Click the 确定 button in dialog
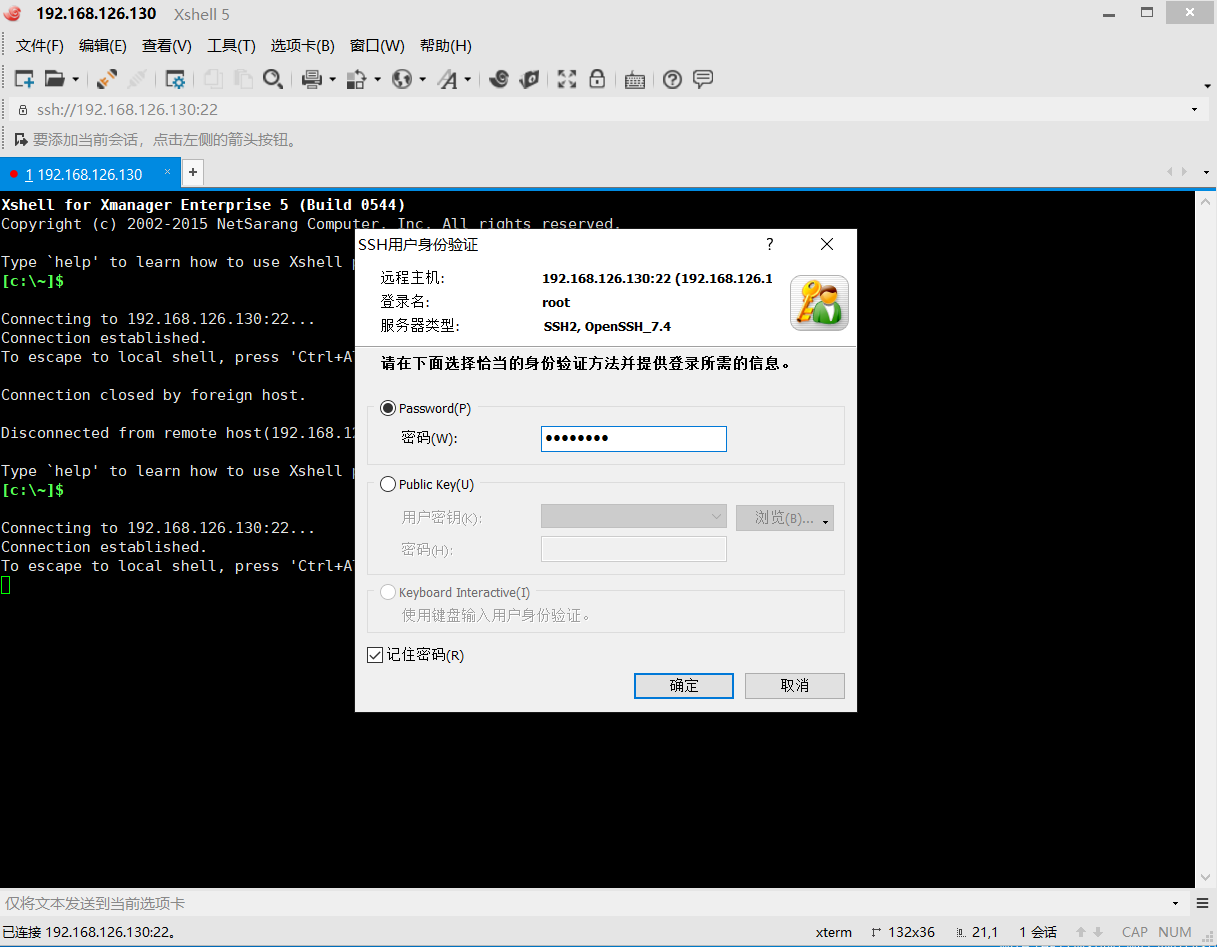The width and height of the screenshot is (1217, 947). coord(684,686)
